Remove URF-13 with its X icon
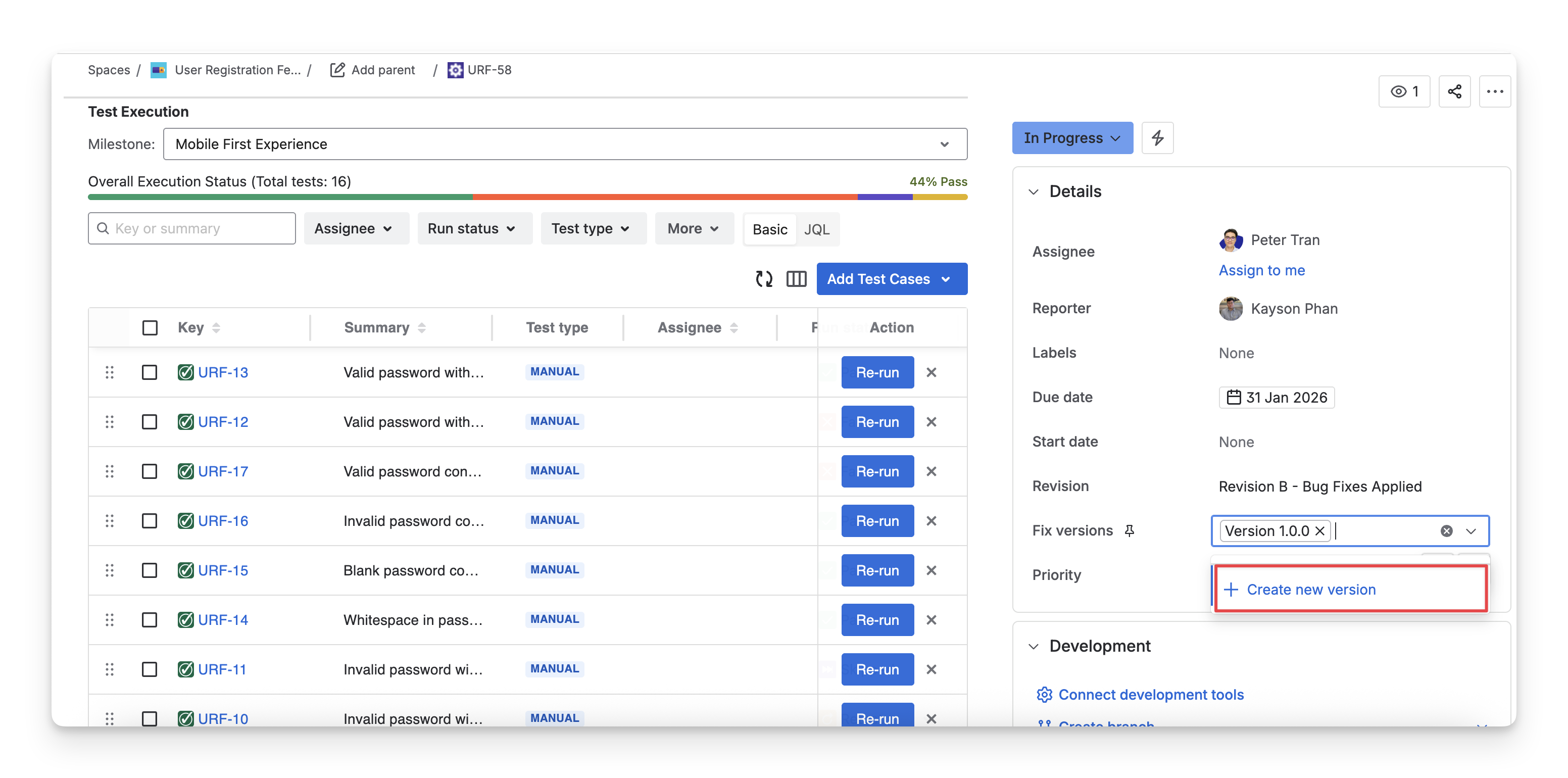 (930, 372)
